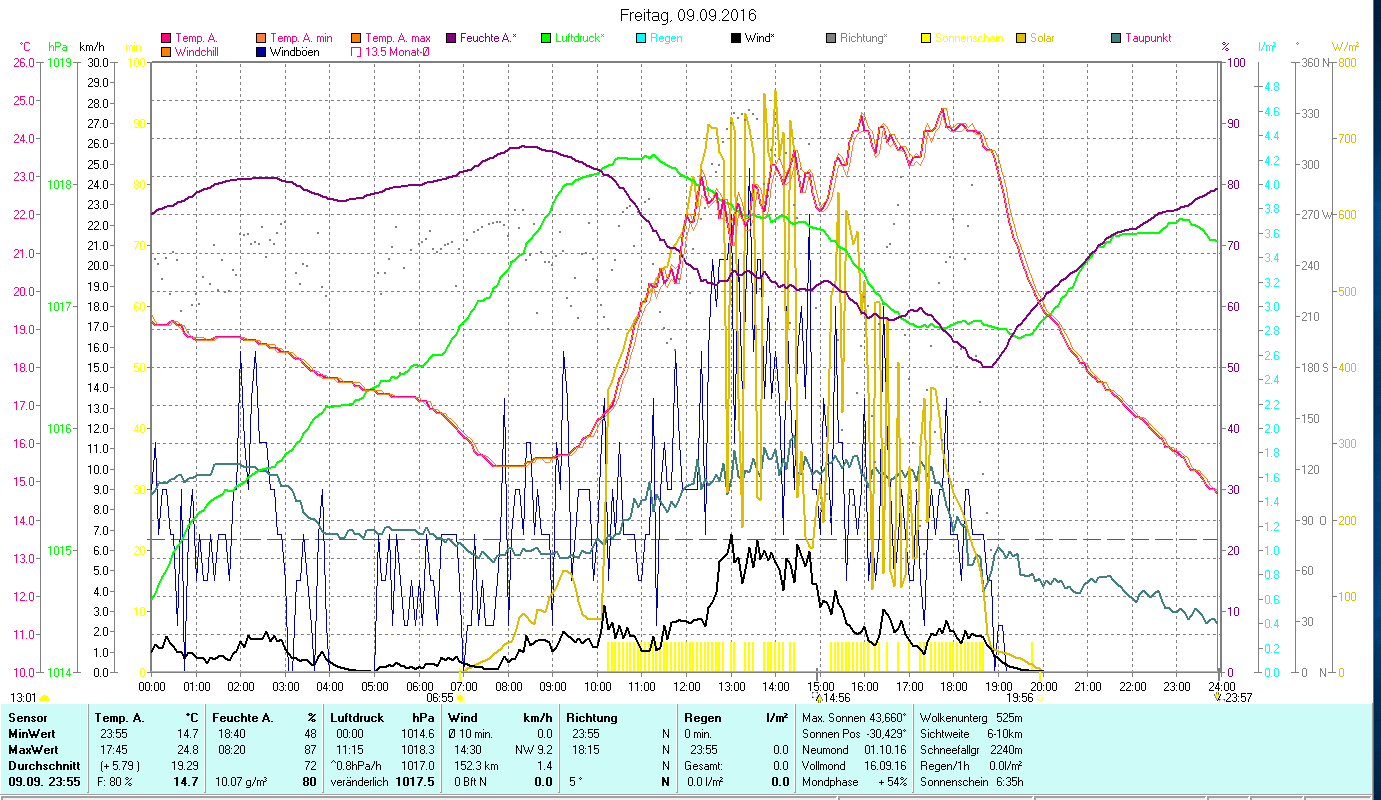Screen dimensions: 1381x800
Task: Click the Max. Sonnen 43,660° entry
Action: coord(855,718)
